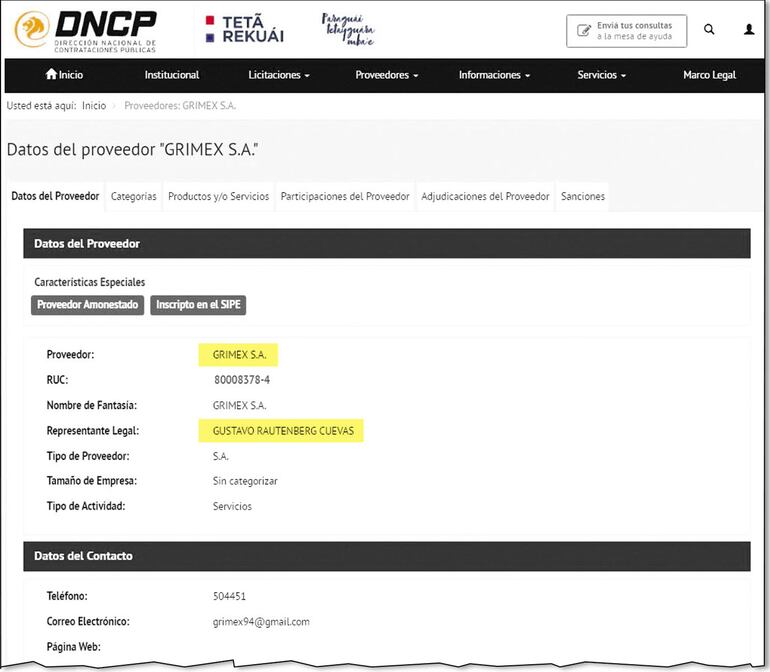Open Participaciones del Proveedor tab

pos(345,196)
